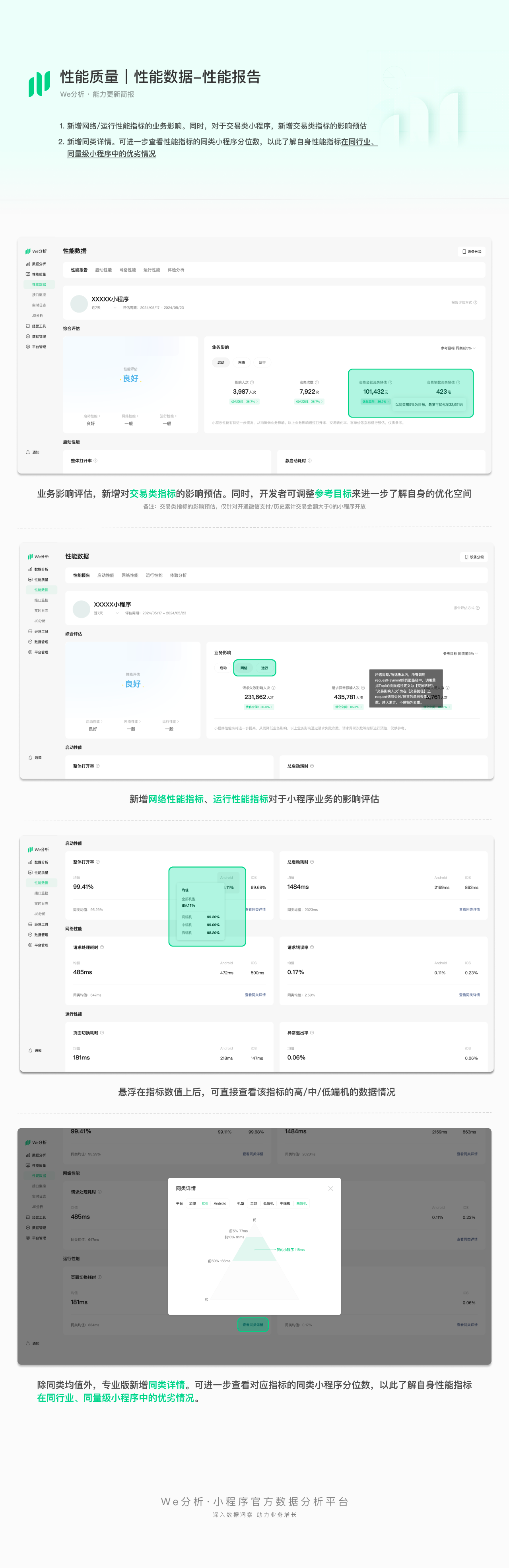Image resolution: width=509 pixels, height=1568 pixels.
Task: Open 近7天 dropdown in the 请求失败影响人次 screenshot
Action: 107,613
